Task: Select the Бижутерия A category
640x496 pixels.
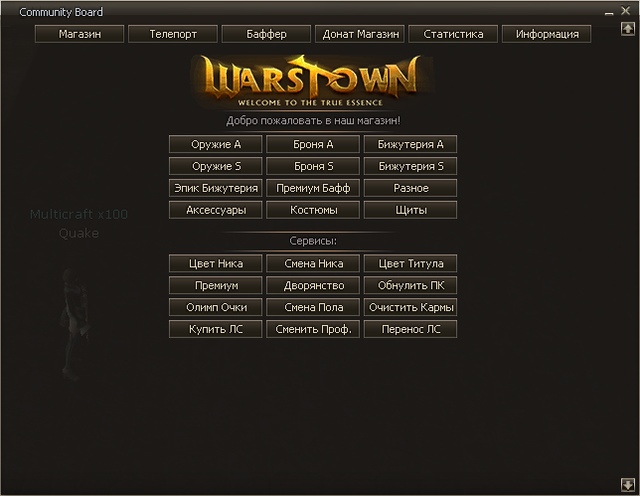Action: point(410,144)
